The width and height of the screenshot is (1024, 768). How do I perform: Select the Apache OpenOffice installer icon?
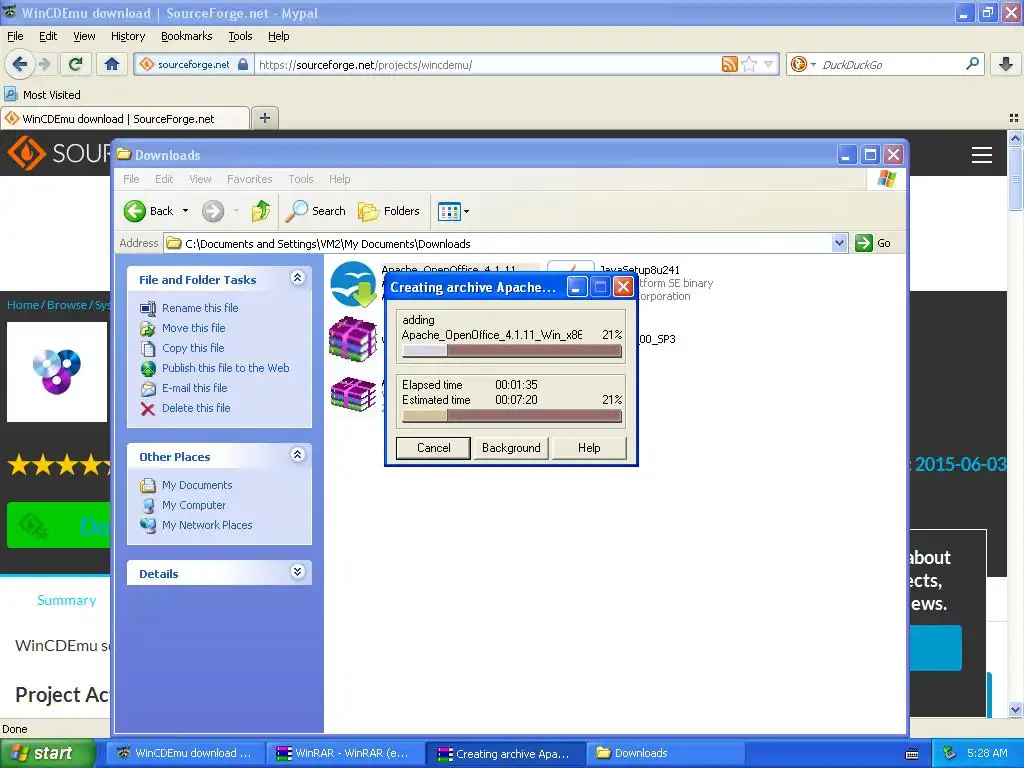click(353, 284)
